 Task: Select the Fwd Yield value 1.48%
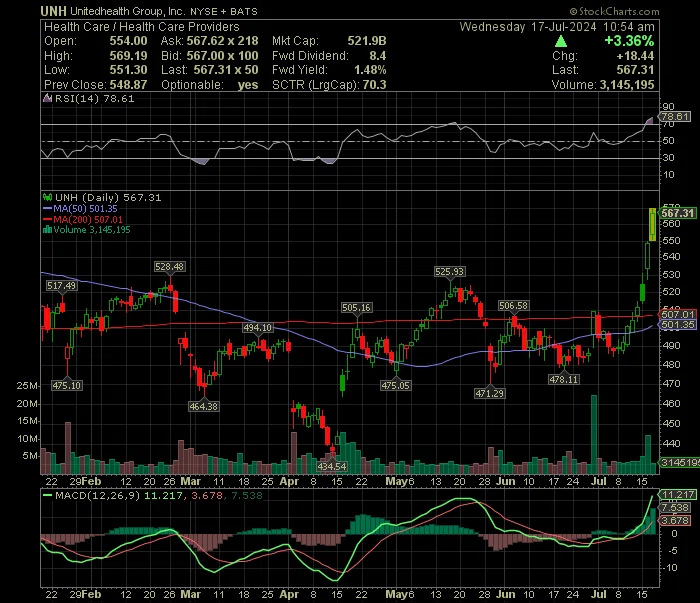click(370, 70)
